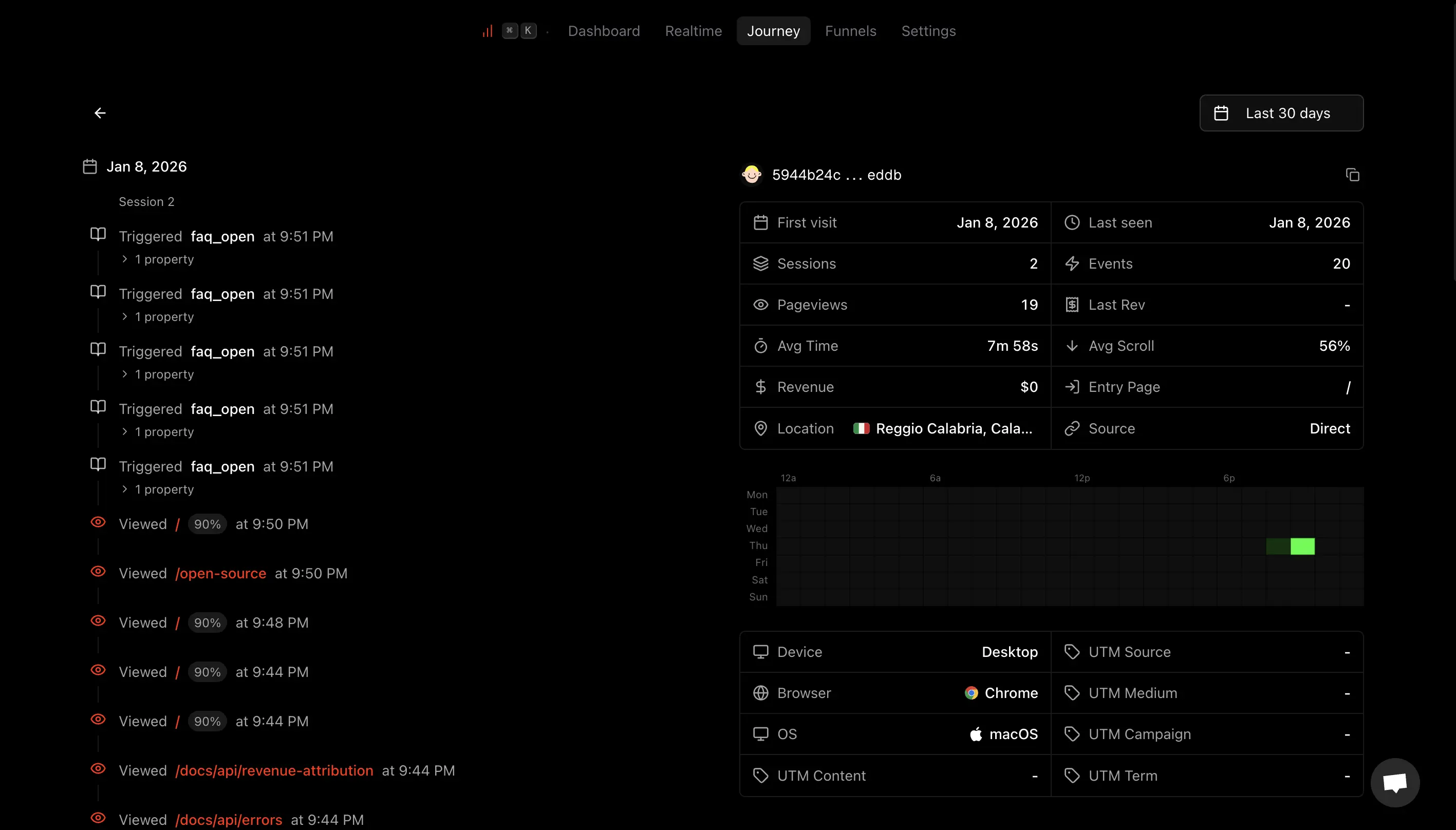The image size is (1456, 830).
Task: Click the /open-source viewed page link
Action: (220, 573)
